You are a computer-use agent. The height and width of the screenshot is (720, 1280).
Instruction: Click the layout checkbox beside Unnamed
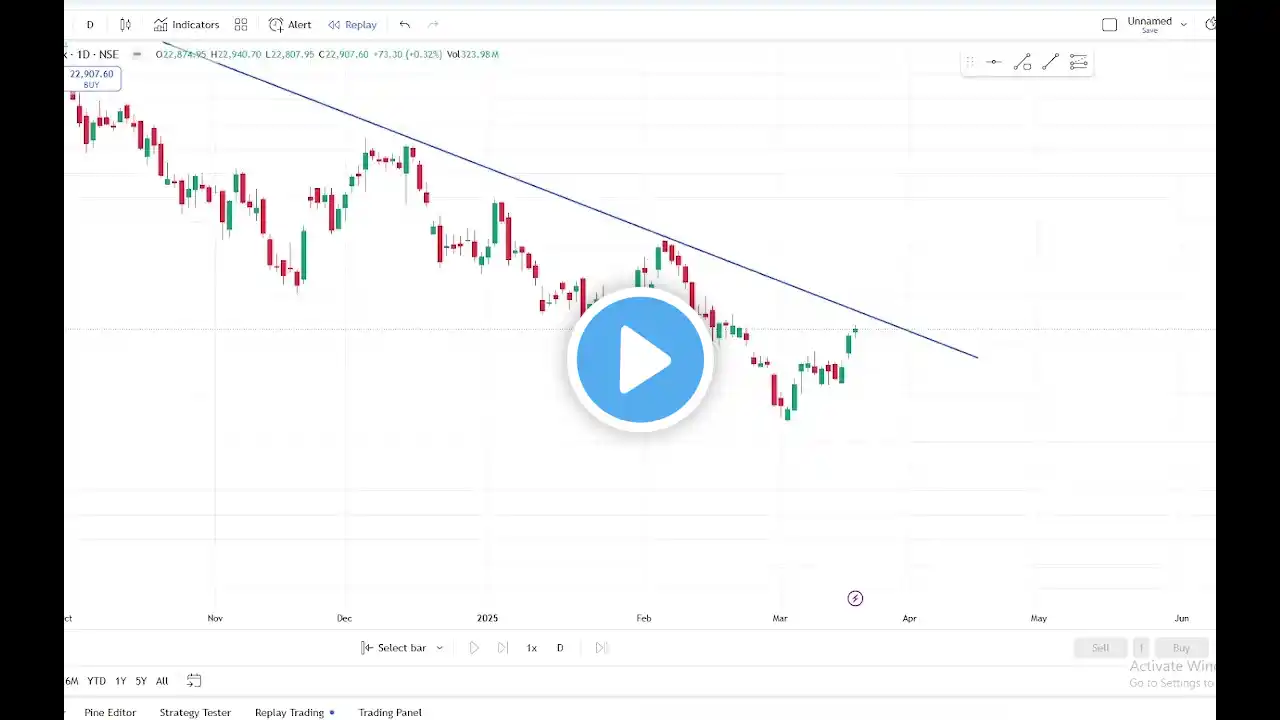[1109, 24]
